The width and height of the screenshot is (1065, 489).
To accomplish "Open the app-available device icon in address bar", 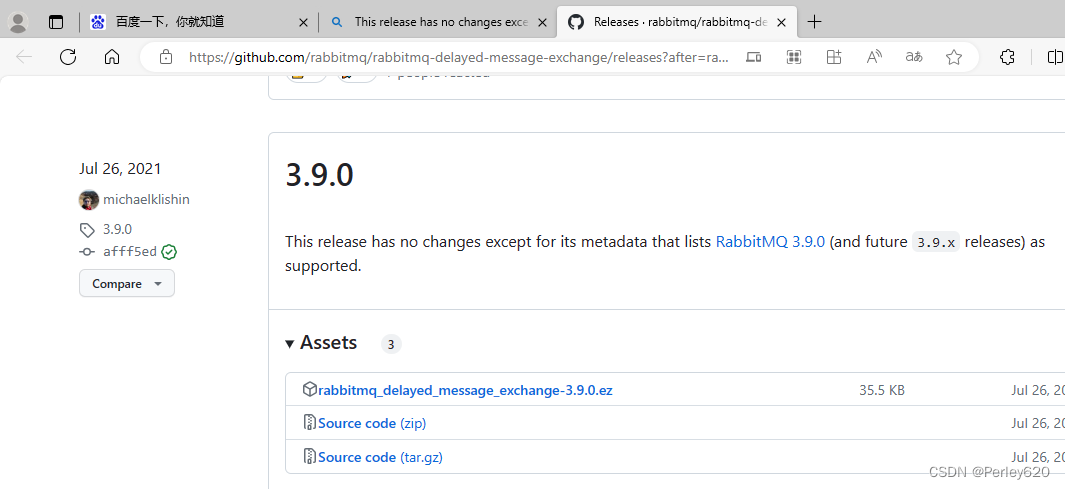I will coord(753,57).
